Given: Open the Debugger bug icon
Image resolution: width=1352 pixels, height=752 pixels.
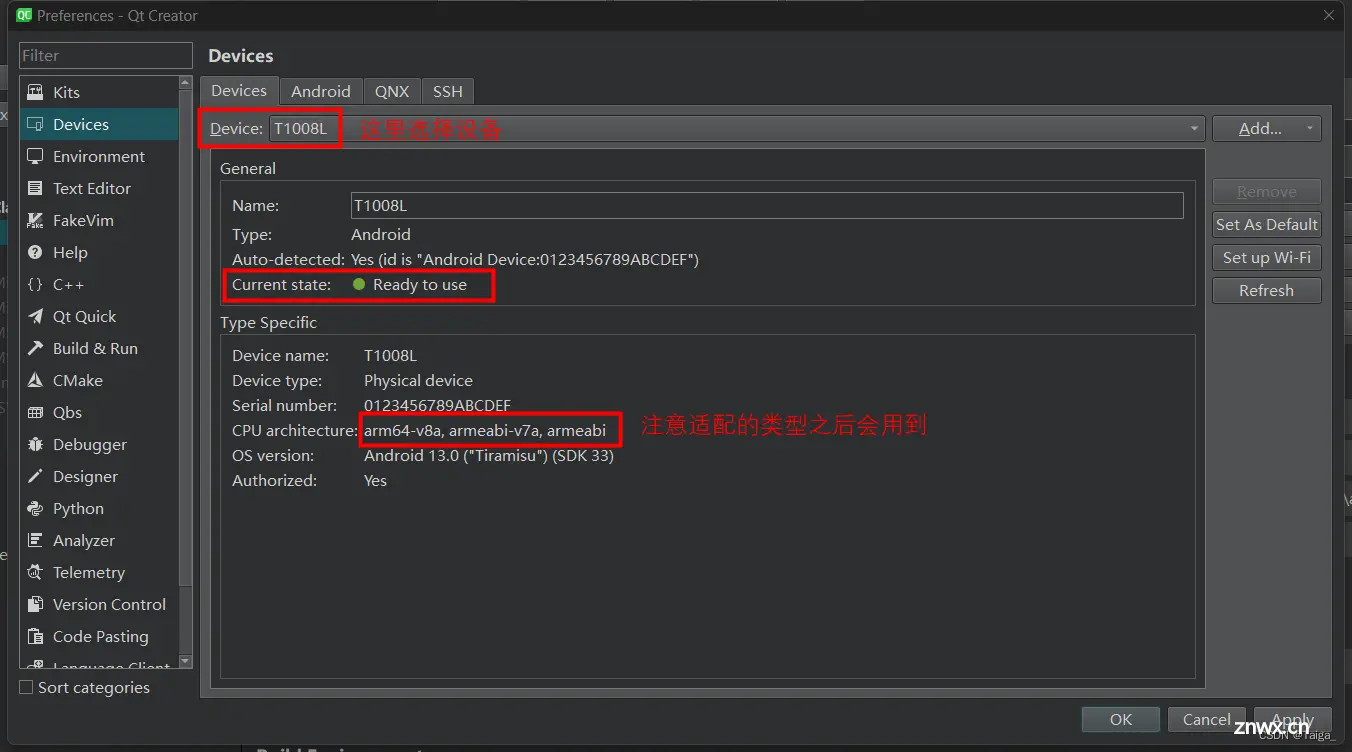Looking at the screenshot, I should [x=36, y=444].
